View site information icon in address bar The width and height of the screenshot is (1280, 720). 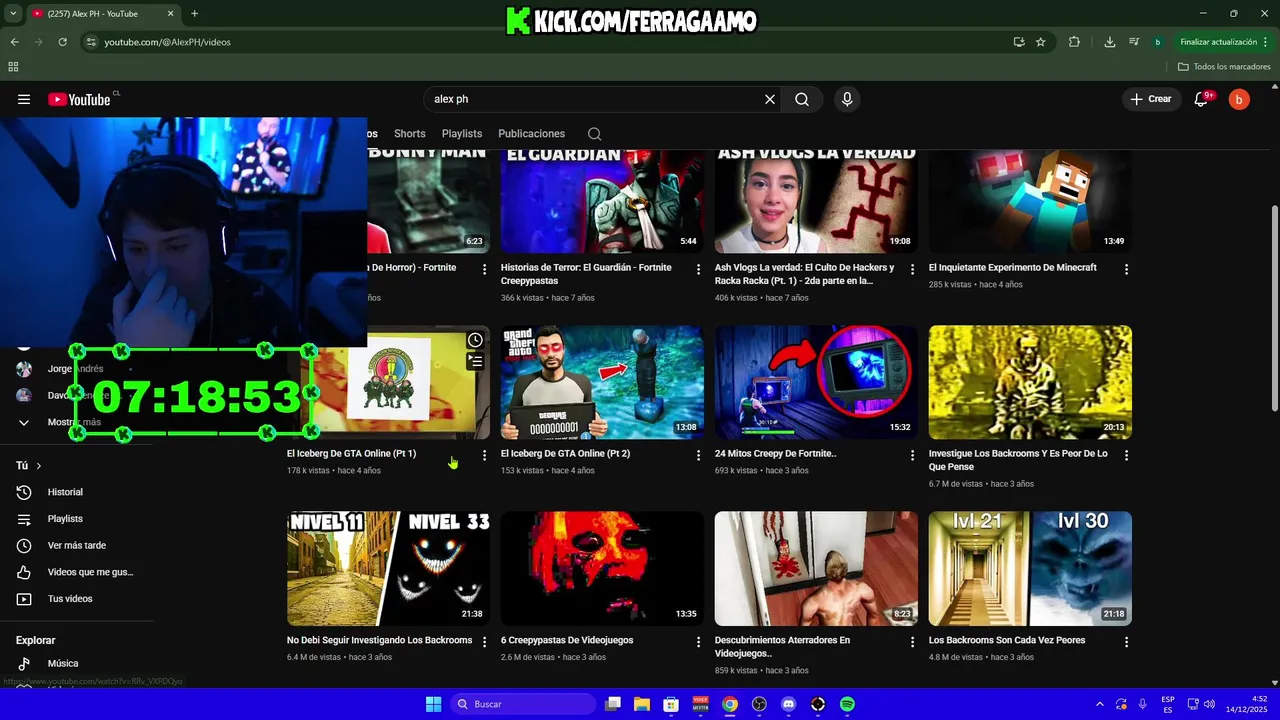pos(91,42)
